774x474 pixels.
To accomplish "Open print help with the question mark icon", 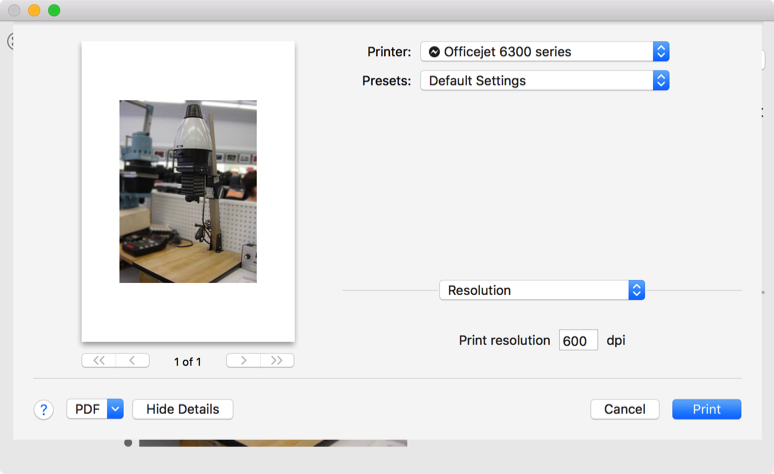I will (43, 409).
